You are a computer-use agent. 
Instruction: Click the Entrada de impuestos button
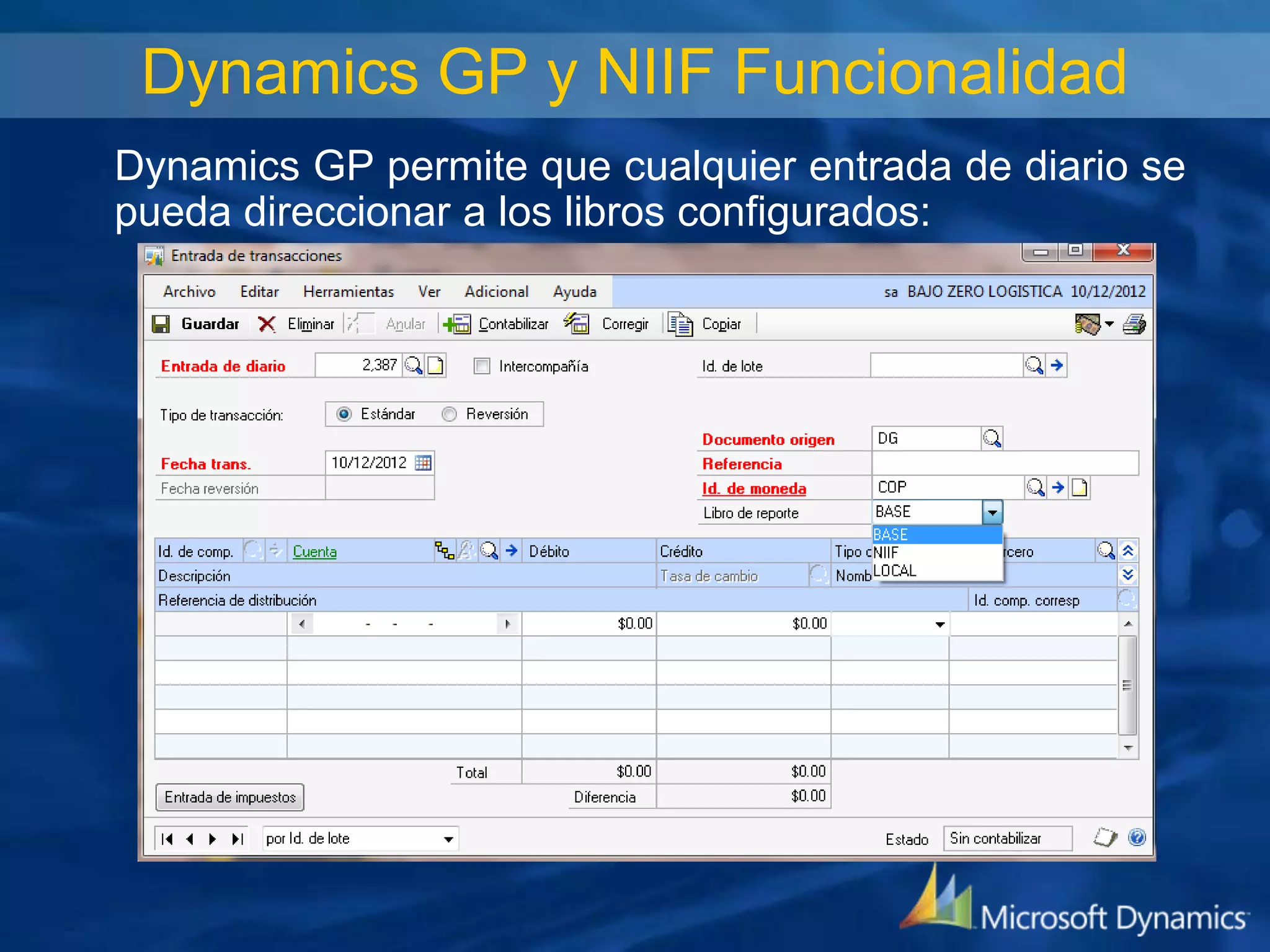point(230,797)
